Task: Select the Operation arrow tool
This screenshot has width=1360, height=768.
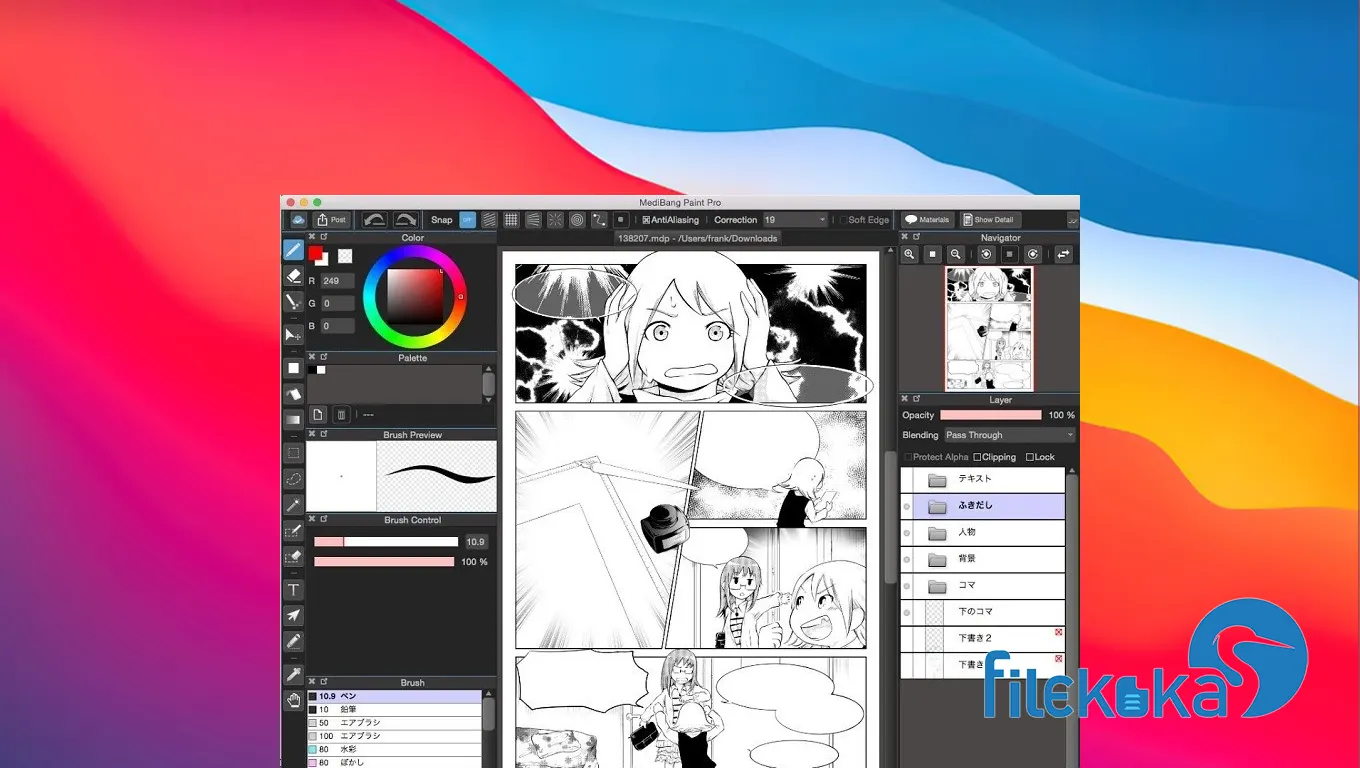Action: pos(293,615)
